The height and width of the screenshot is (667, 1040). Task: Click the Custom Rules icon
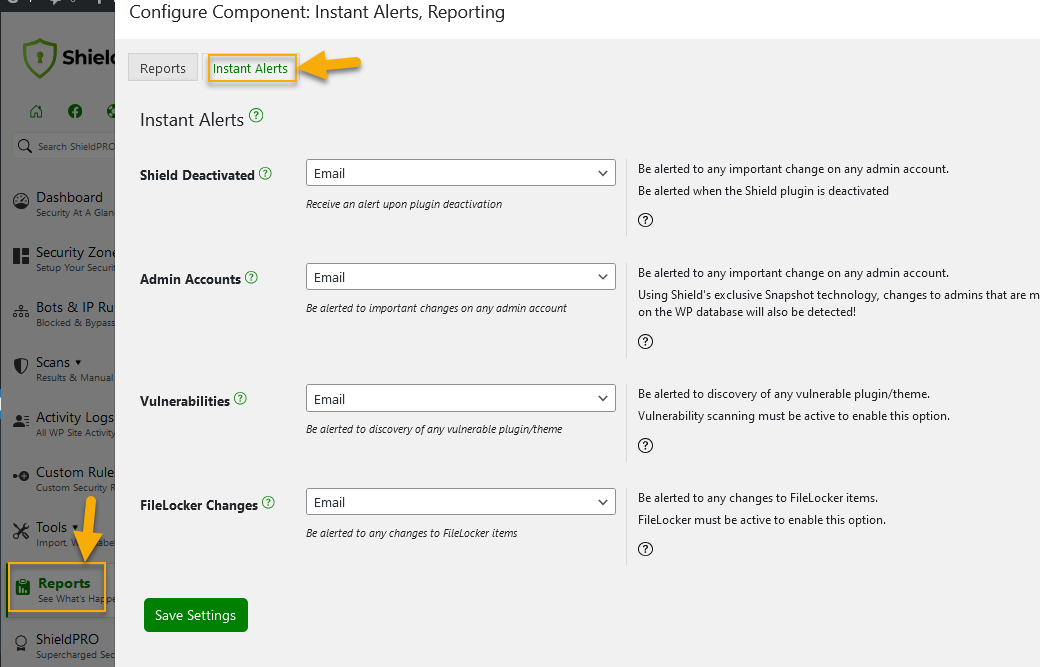click(21, 476)
